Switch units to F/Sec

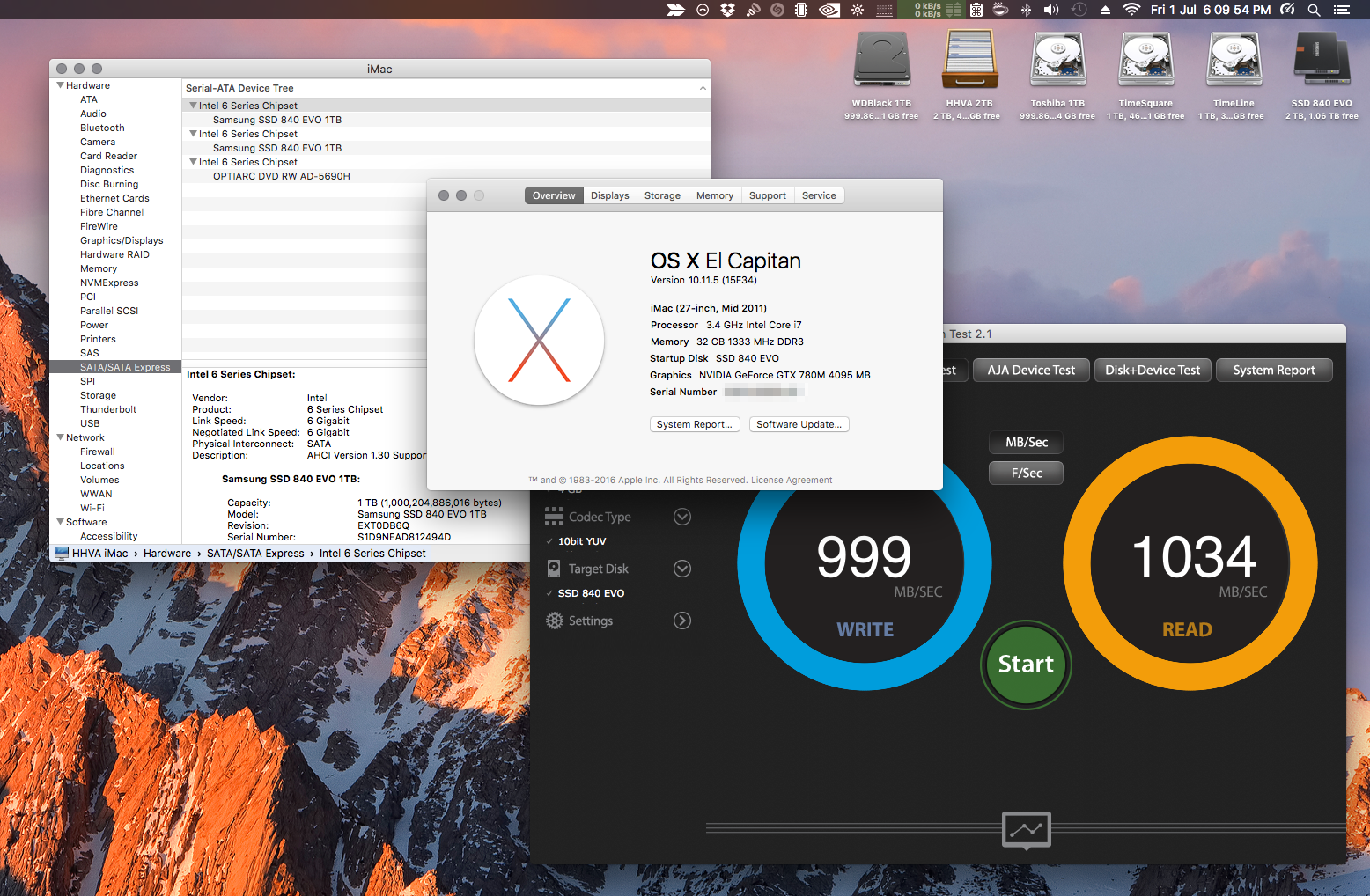[1026, 473]
